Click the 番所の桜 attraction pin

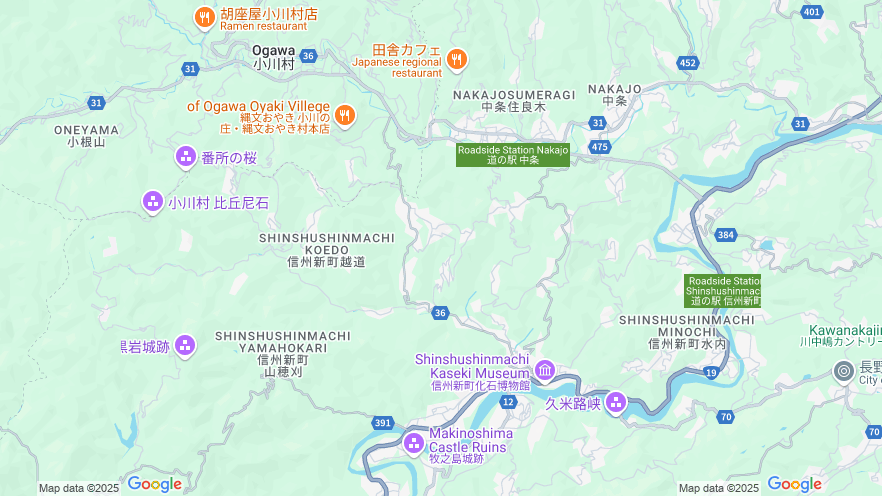[x=186, y=157]
